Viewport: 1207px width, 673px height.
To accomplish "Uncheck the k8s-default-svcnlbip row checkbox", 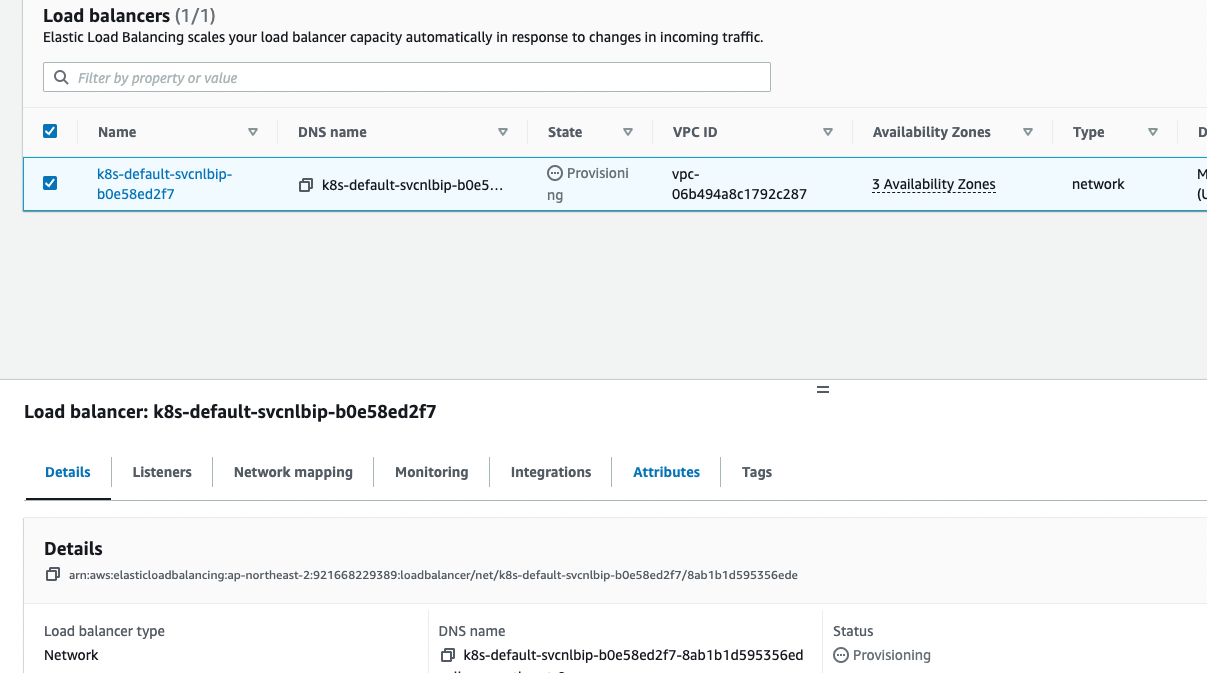I will pyautogui.click(x=50, y=183).
